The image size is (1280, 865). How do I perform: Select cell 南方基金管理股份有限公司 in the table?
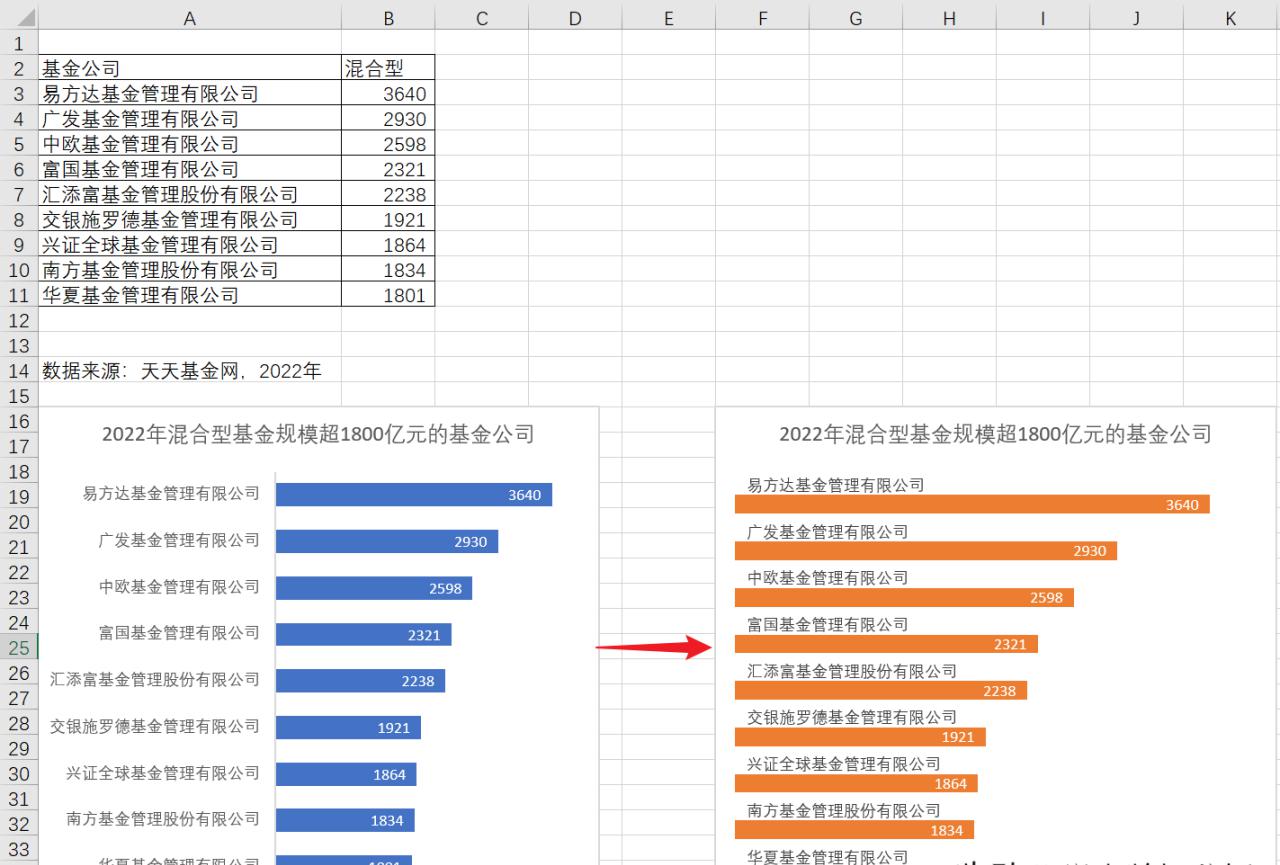tap(190, 270)
